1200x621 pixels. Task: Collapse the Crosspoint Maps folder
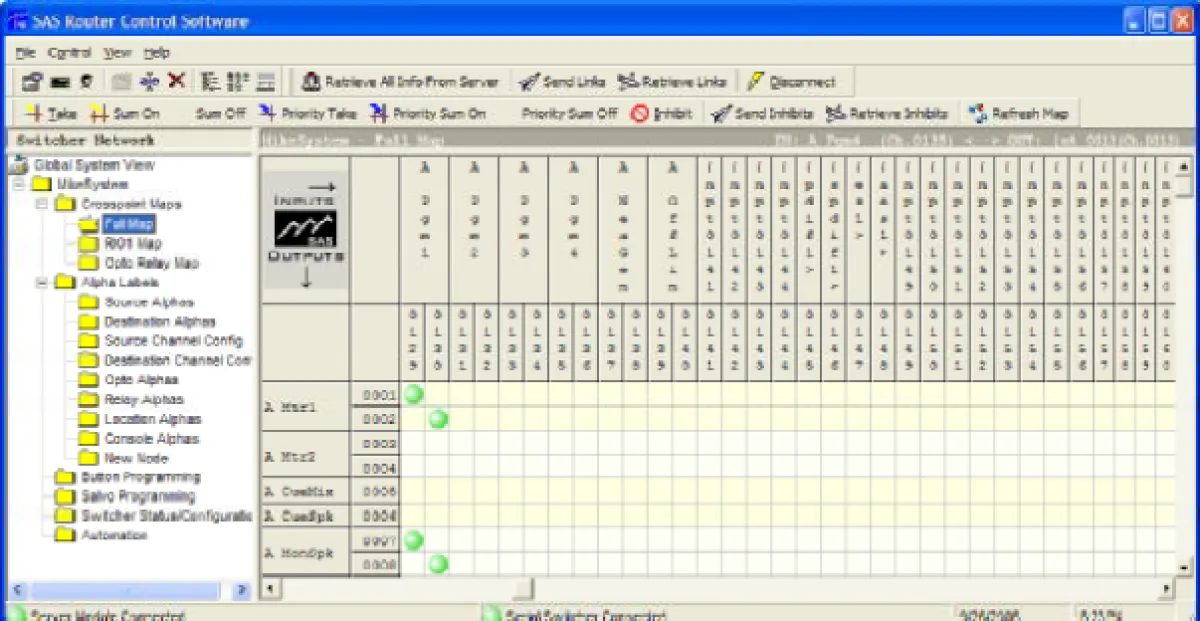[42, 204]
